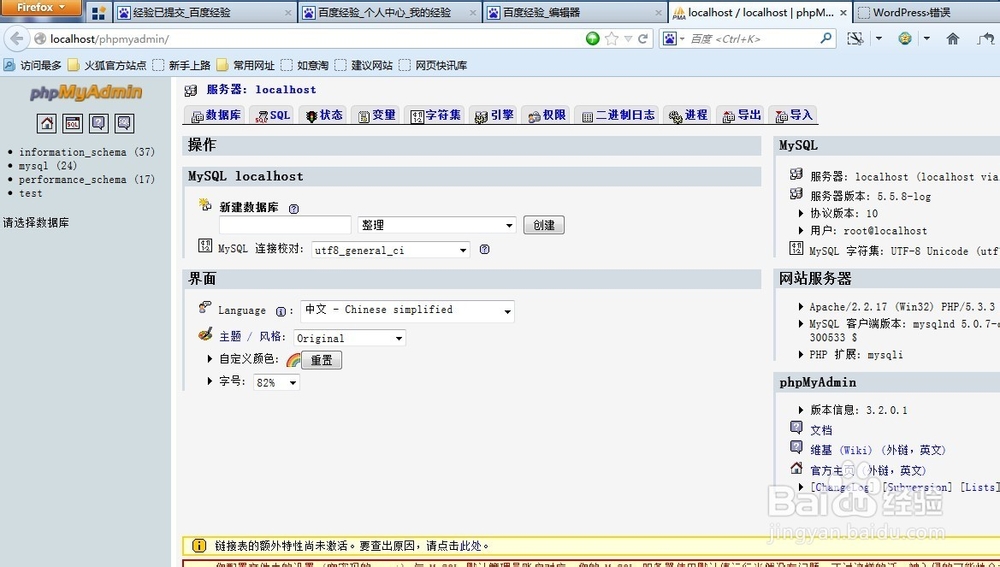The height and width of the screenshot is (567, 1000).
Task: Click the phpMyAdmin logo
Action: tap(86, 93)
